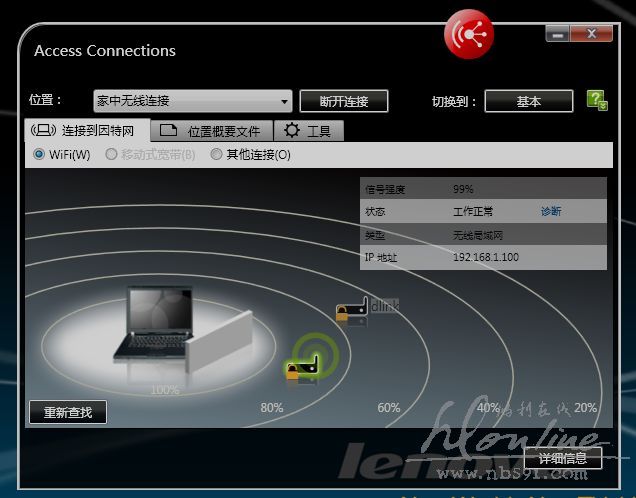Viewport: 636px width, 498px height.
Task: Open the 位置 dropdown 家中无线连接
Action: [x=193, y=101]
